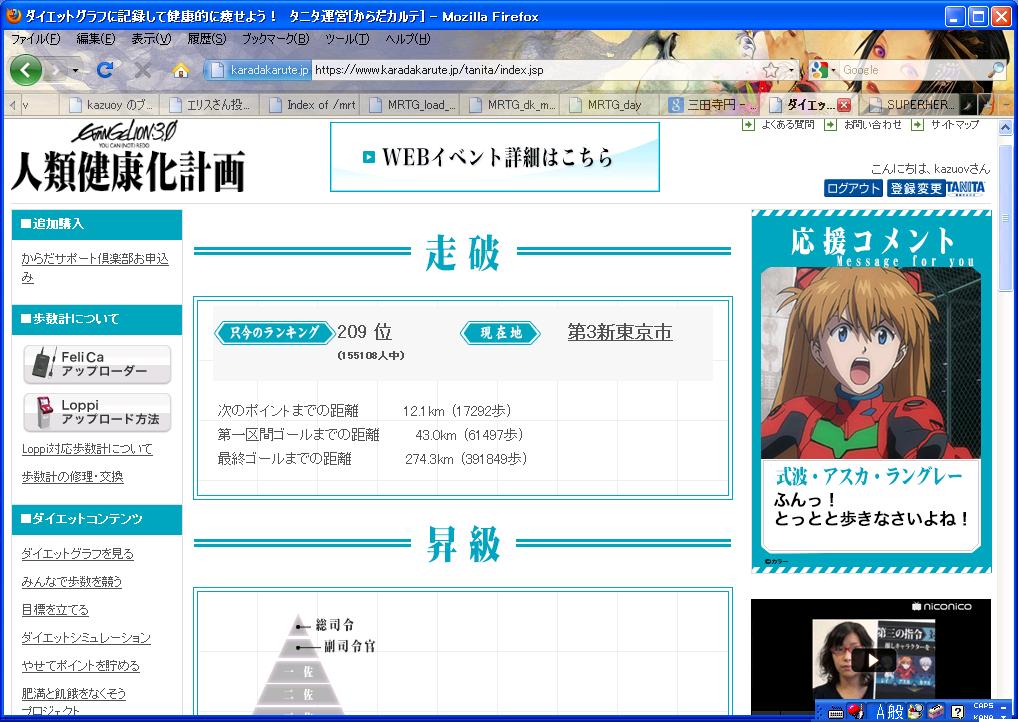Open the Google search engine selector icon
Viewport: 1018px width, 722px height.
coord(821,69)
